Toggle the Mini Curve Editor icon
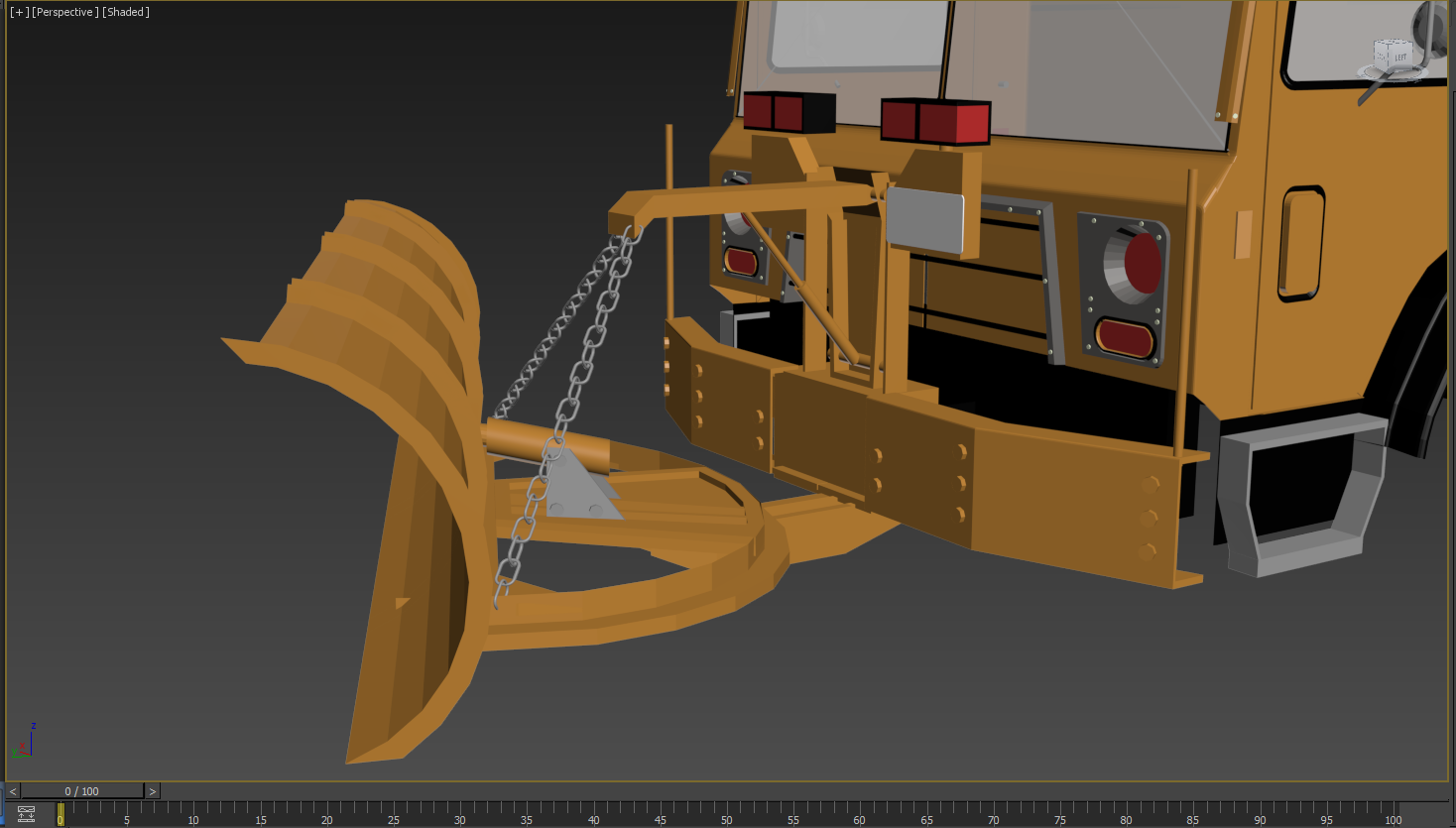This screenshot has height=828, width=1456. (26, 814)
